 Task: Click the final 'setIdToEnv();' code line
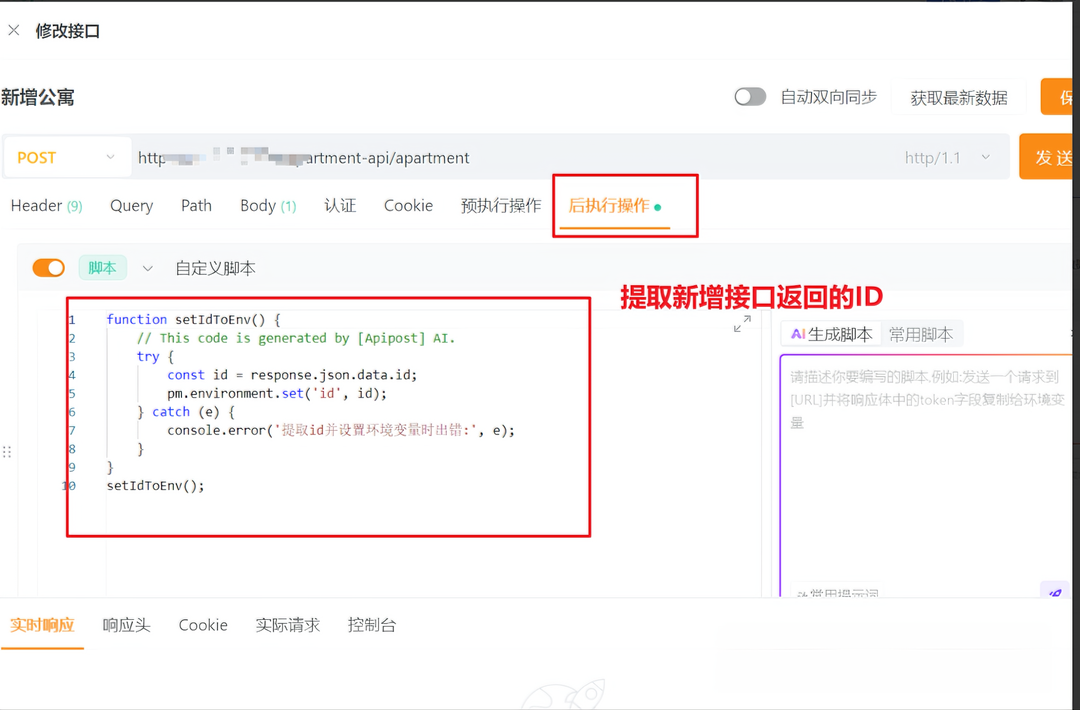(156, 485)
